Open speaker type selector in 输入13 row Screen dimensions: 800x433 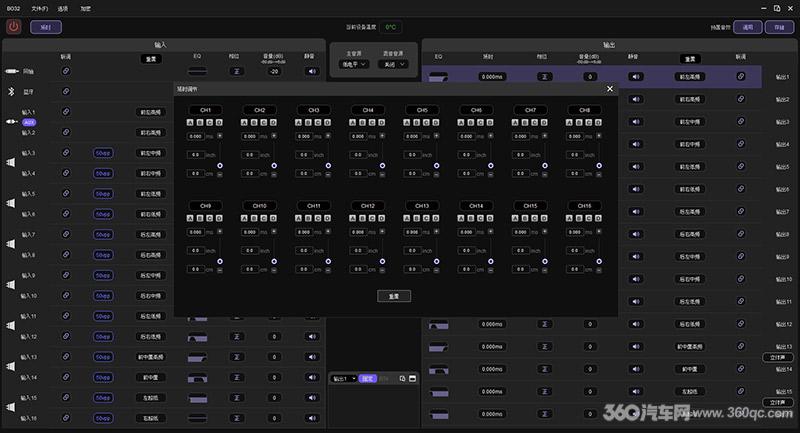(x=151, y=357)
